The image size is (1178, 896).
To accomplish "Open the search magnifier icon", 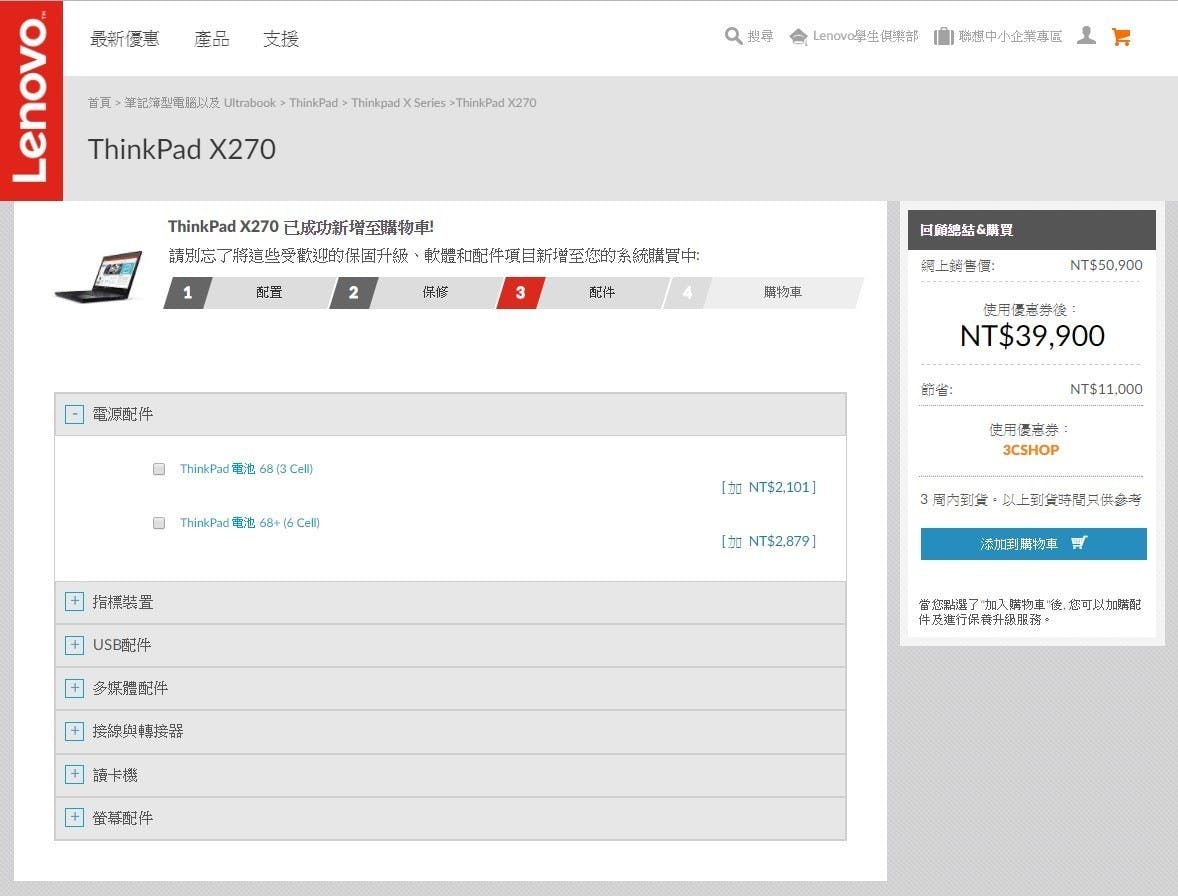I will tap(733, 36).
